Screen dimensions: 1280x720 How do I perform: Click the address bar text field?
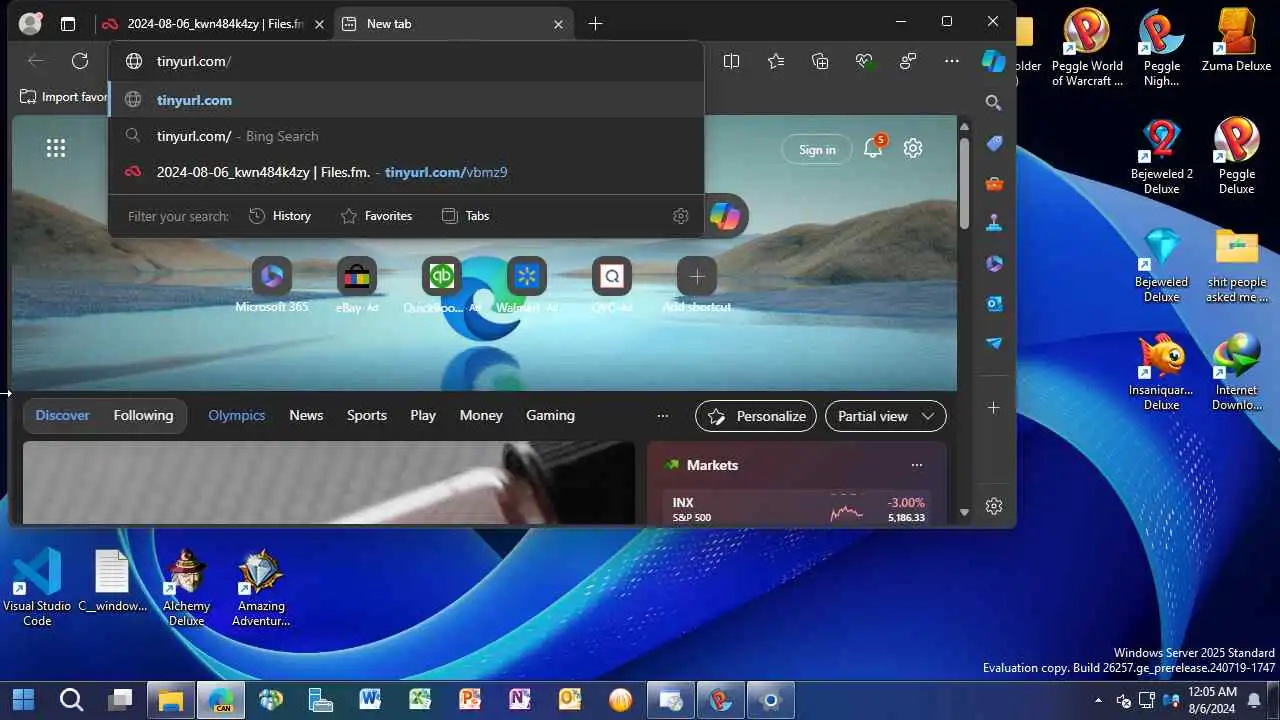[406, 61]
